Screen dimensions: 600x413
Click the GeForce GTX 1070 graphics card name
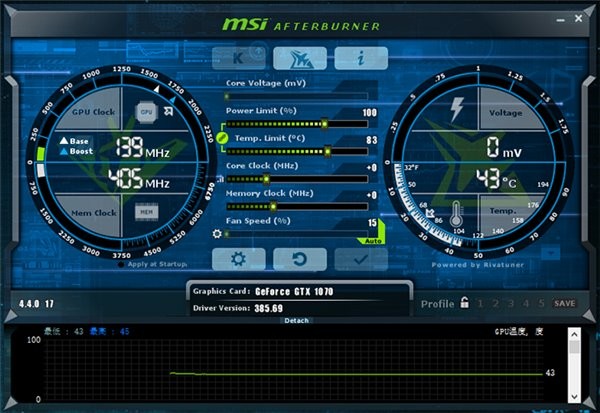pos(294,292)
